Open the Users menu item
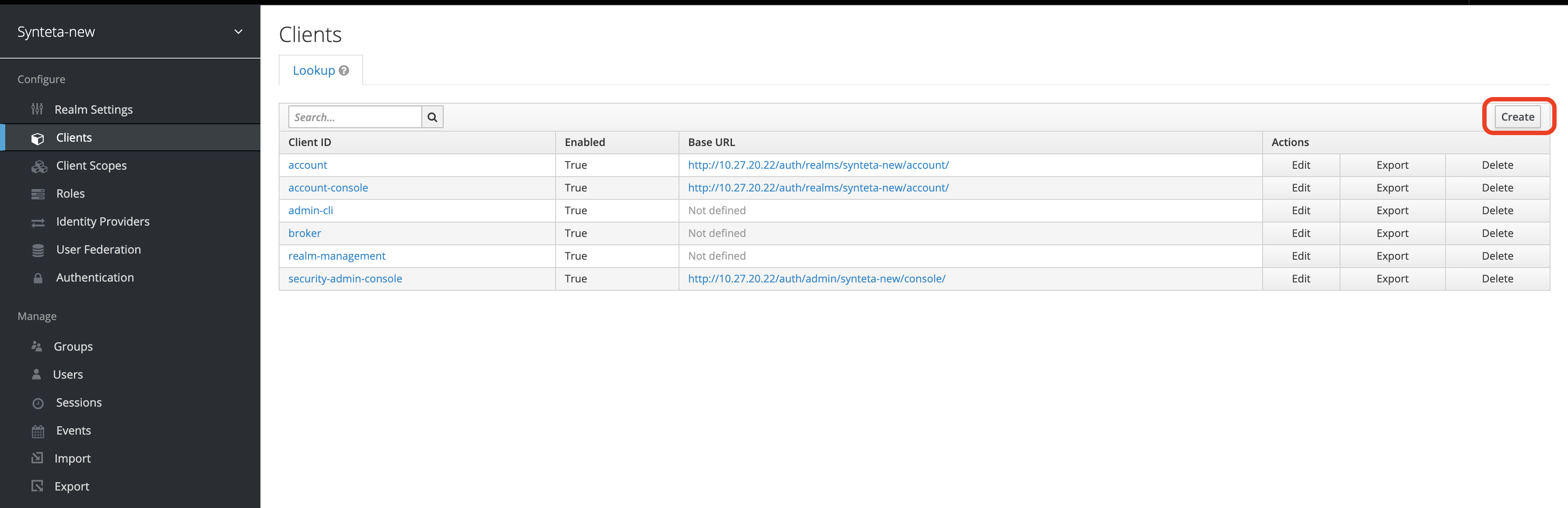 pyautogui.click(x=67, y=375)
